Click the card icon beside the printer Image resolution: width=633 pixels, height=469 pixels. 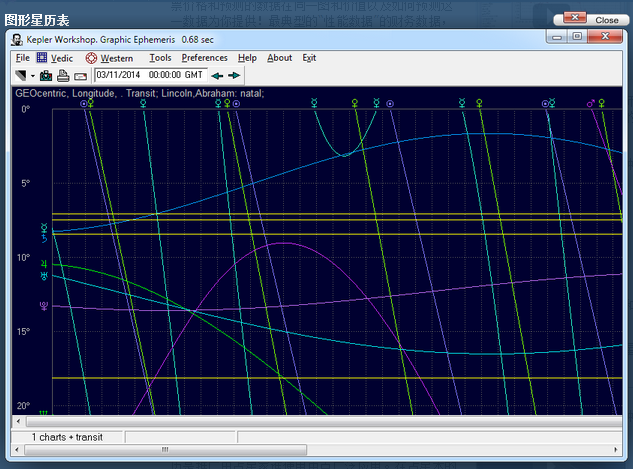pyautogui.click(x=80, y=75)
